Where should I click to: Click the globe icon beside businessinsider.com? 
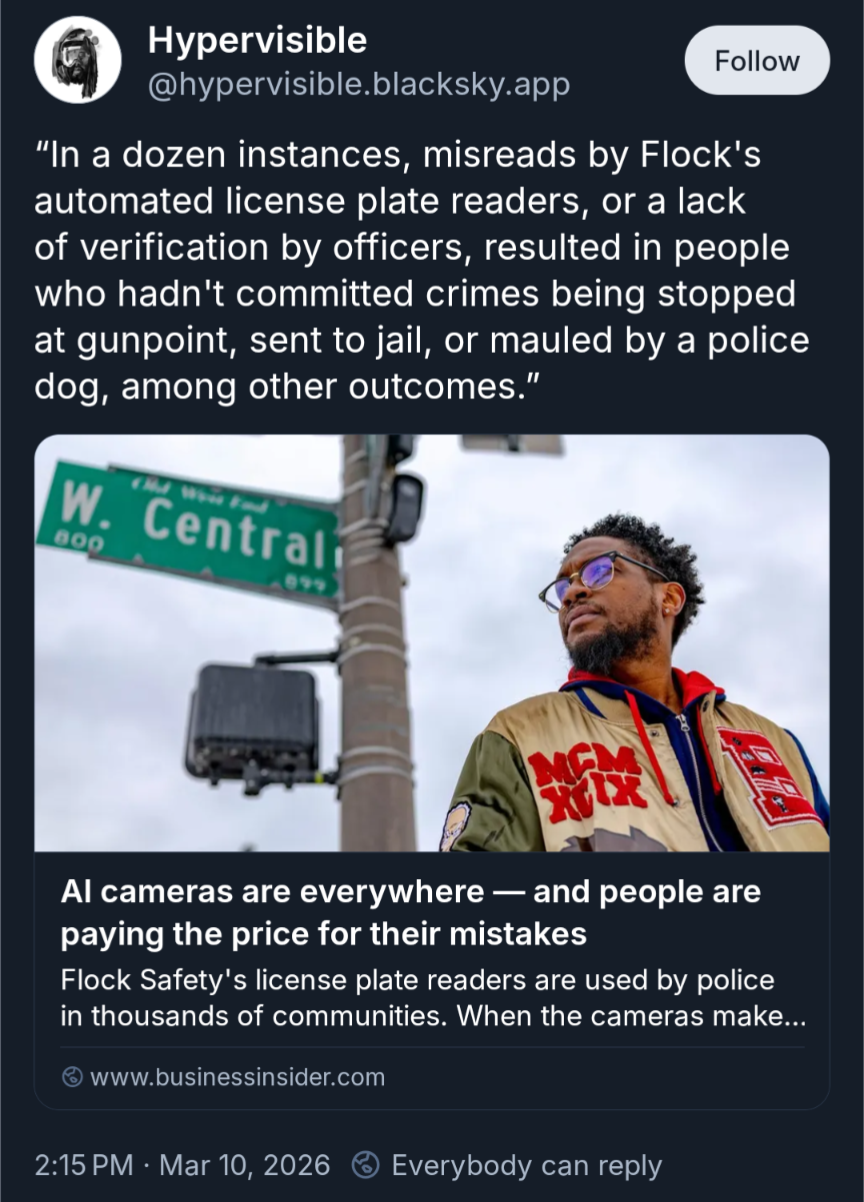point(72,1077)
